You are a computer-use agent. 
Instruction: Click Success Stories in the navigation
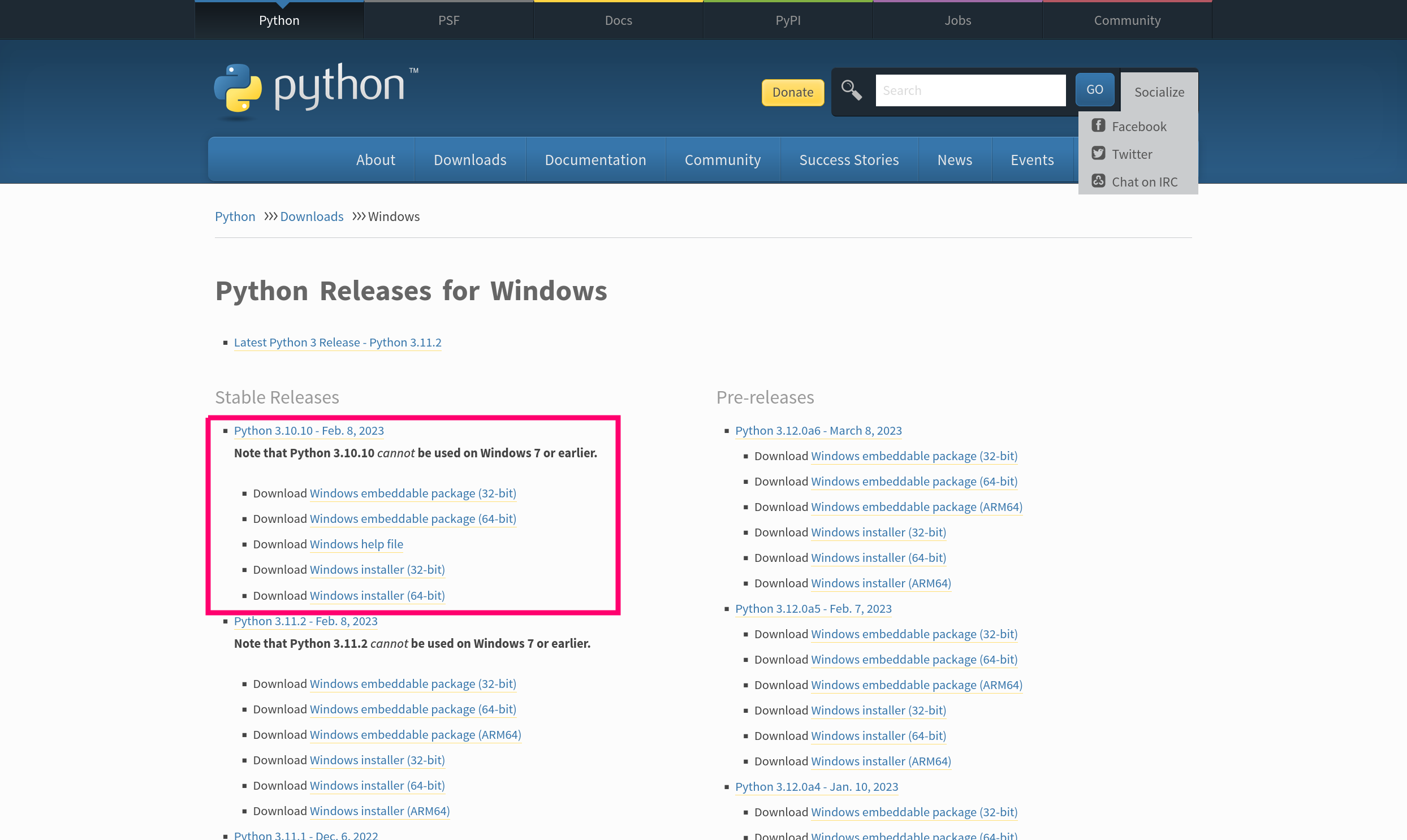pos(848,159)
